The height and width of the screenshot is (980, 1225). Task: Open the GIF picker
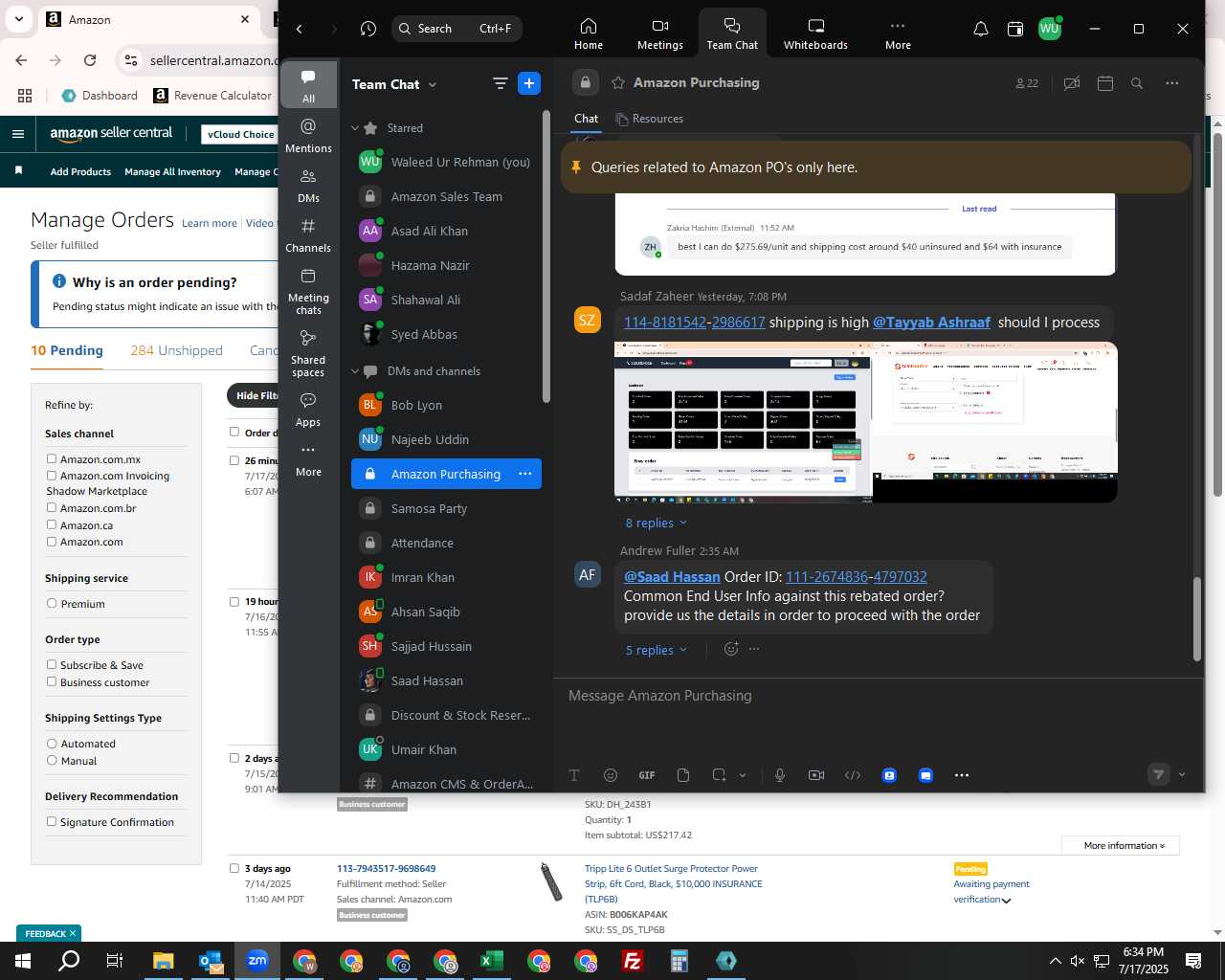(647, 775)
